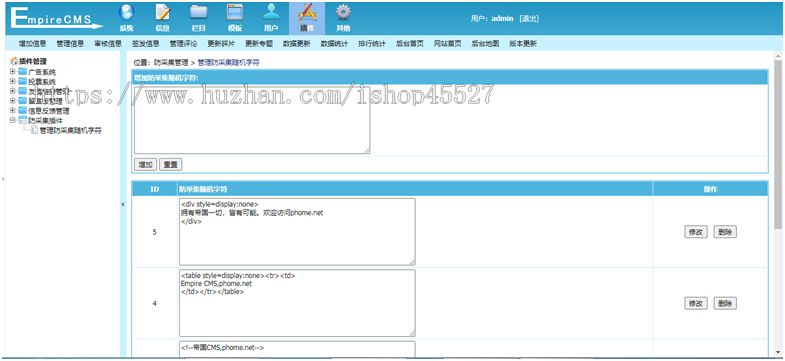Open the 系统 globe icon in top navigation
This screenshot has width=785, height=361.
tap(126, 18)
